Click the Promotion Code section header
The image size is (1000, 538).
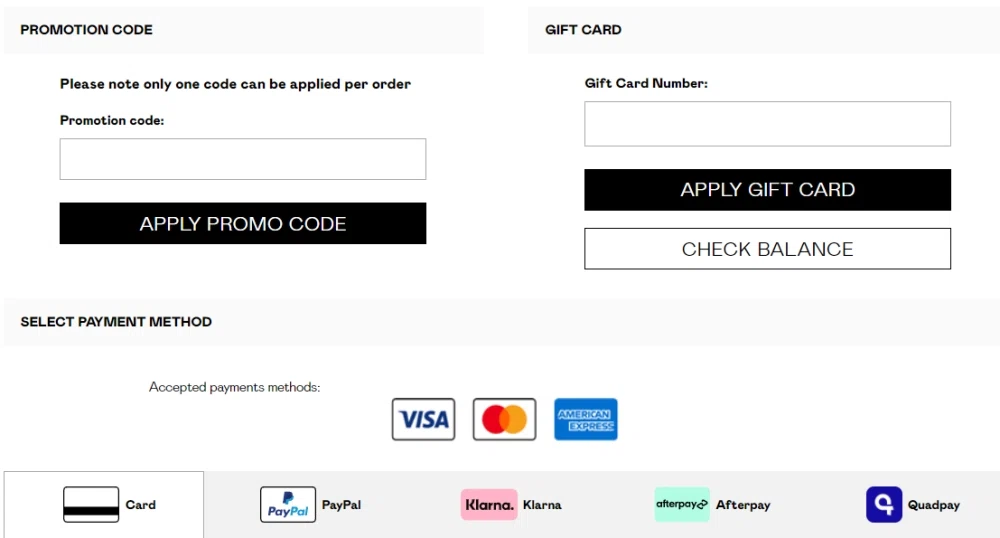pyautogui.click(x=87, y=30)
